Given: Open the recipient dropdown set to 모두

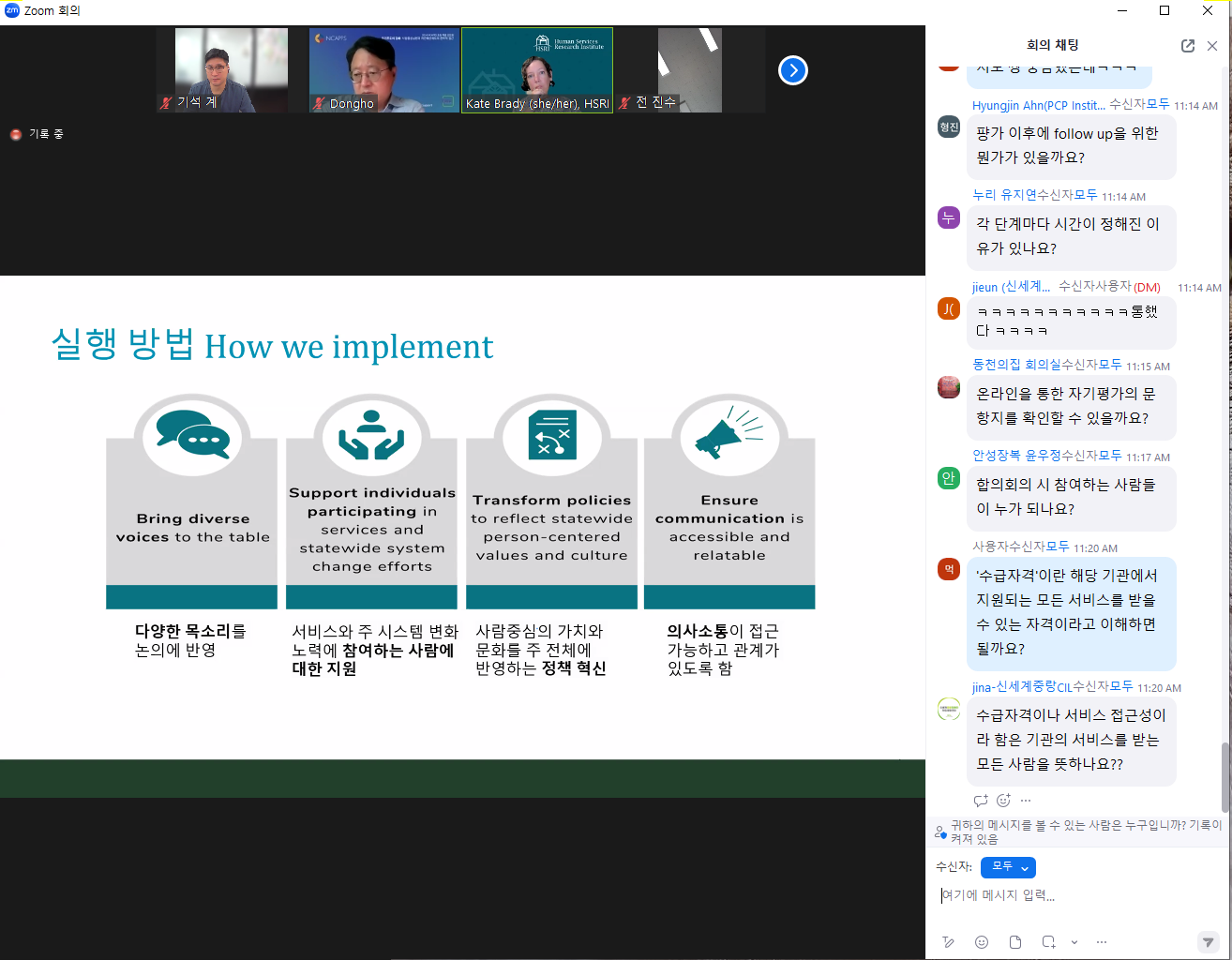Looking at the screenshot, I should pos(1008,867).
